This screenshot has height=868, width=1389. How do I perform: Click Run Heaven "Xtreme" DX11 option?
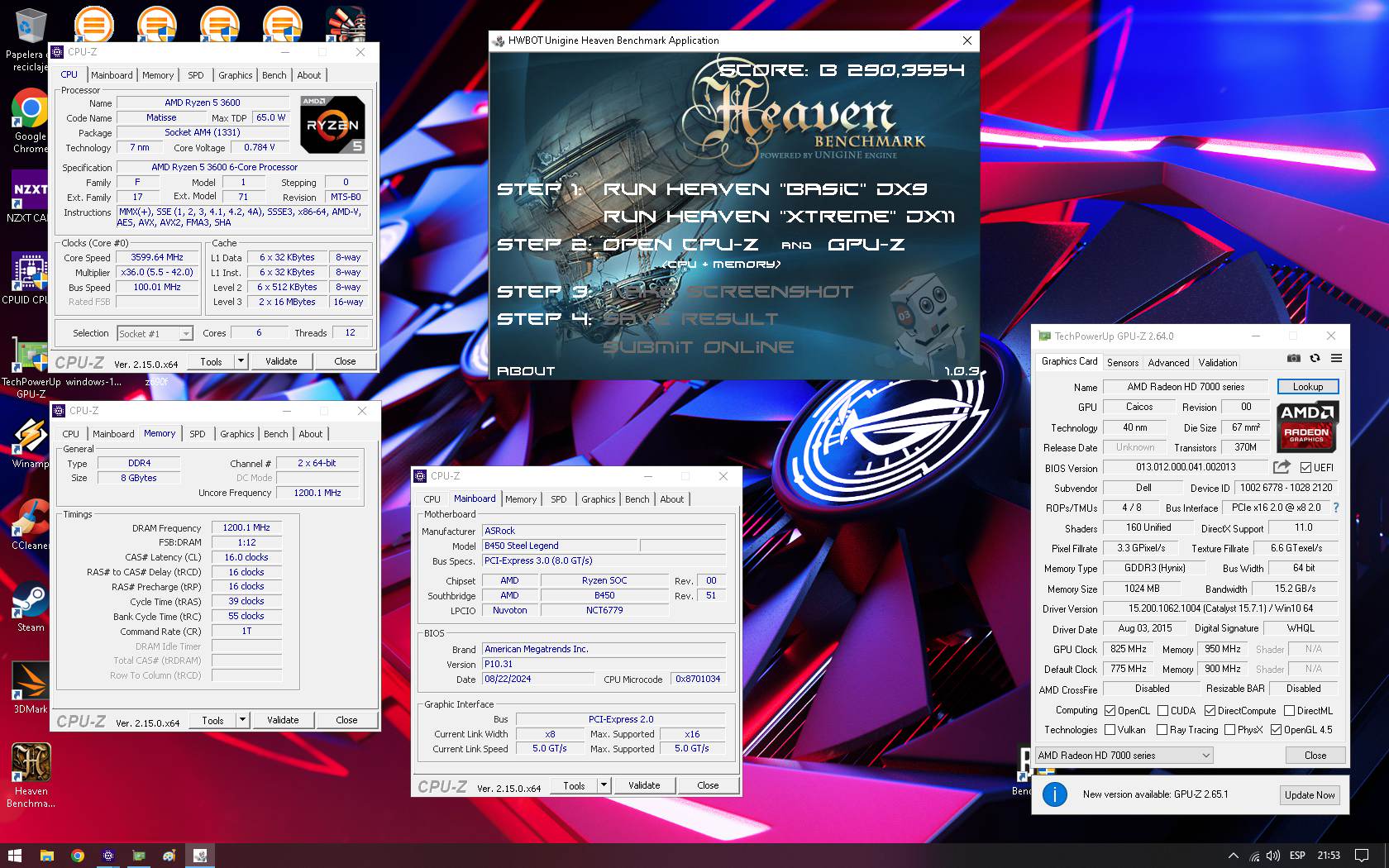778,217
